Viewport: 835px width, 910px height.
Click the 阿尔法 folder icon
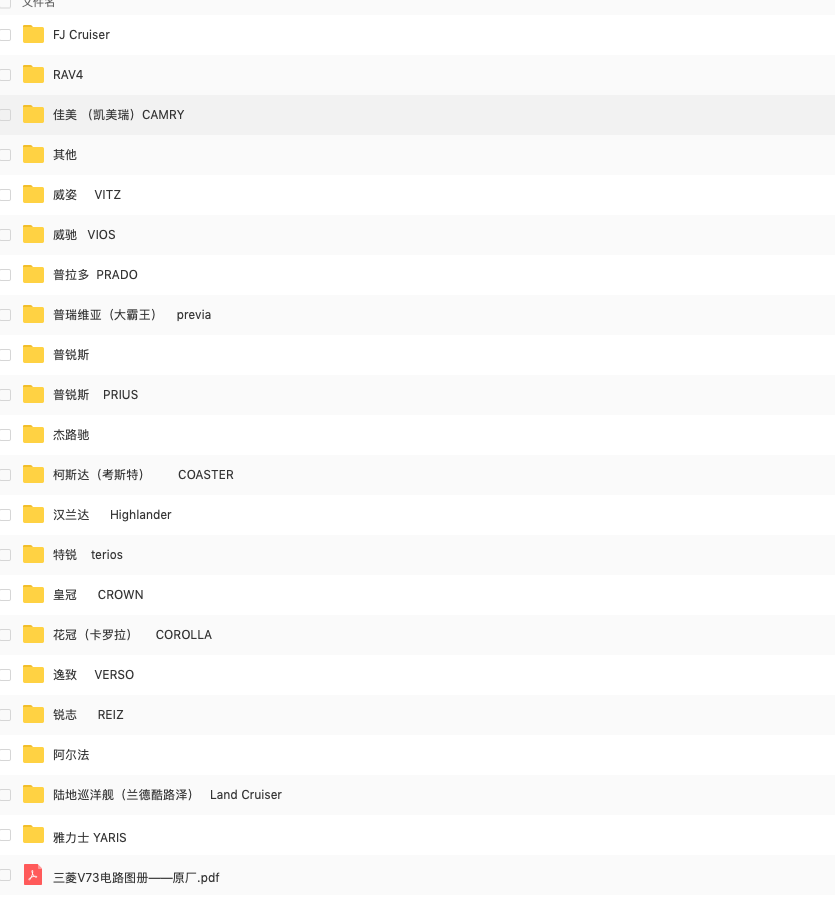(33, 755)
